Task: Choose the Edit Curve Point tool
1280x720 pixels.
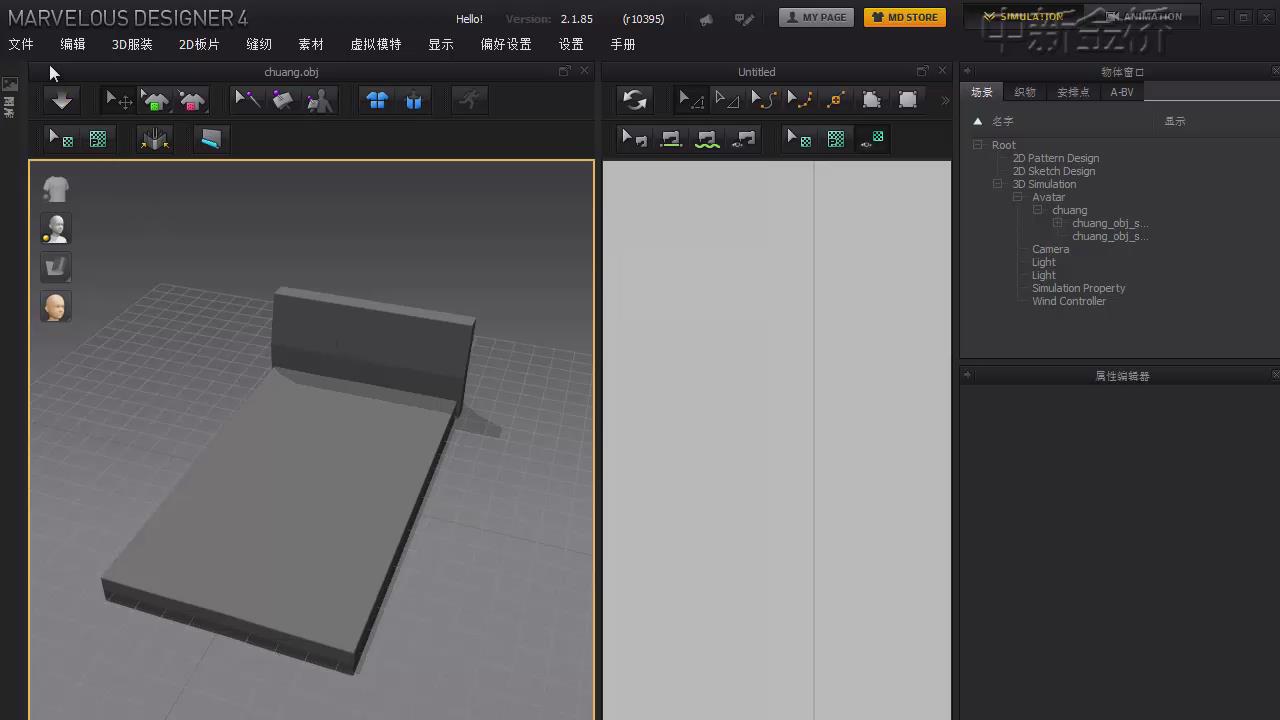Action: pos(799,100)
